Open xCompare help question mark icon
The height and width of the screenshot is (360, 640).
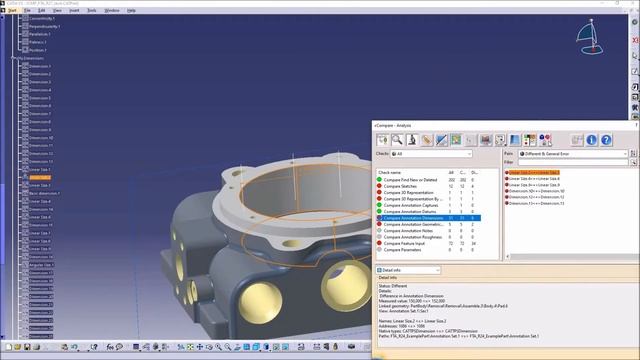click(606, 140)
